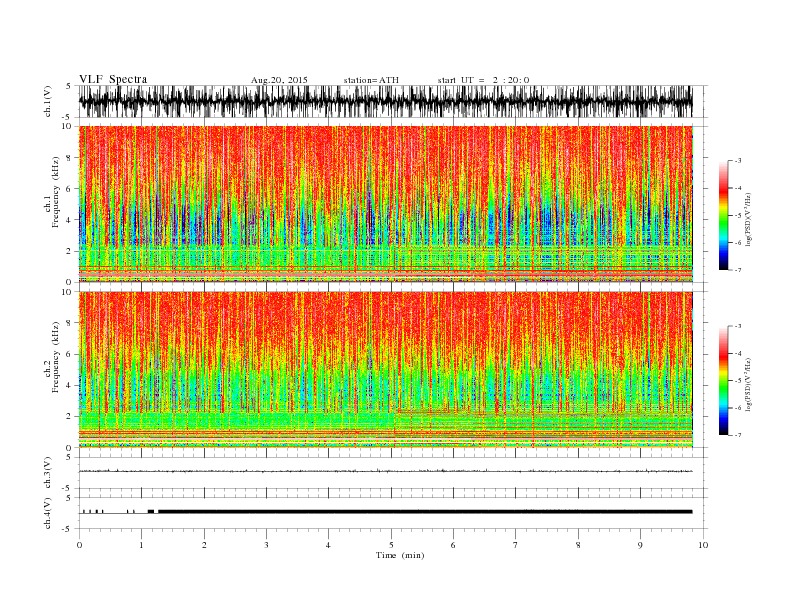Click the lower PSD color scale bar
792x612 pixels.
tap(724, 380)
